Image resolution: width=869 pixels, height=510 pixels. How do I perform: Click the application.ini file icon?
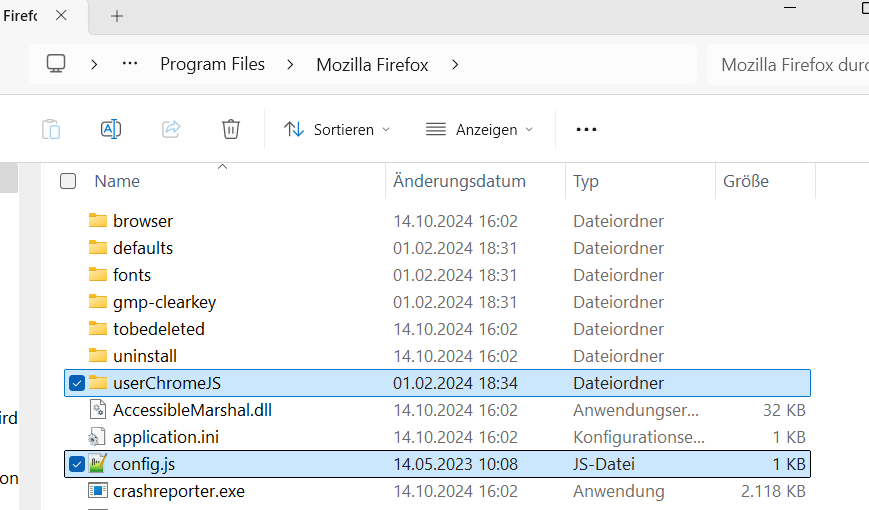pos(97,437)
